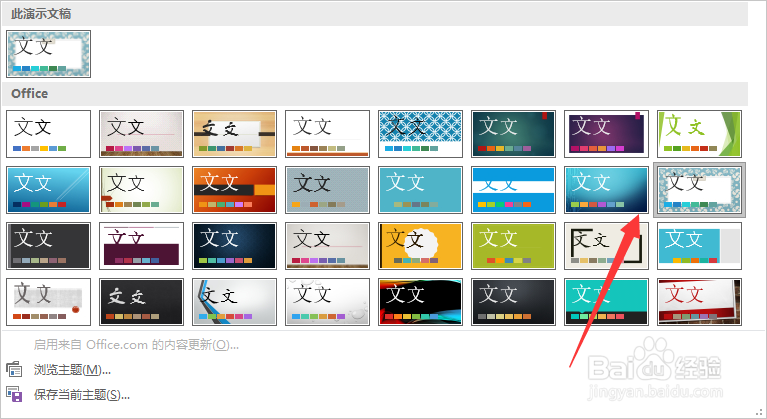
Task: Choose black theme with colorful waves
Action: 420,302
